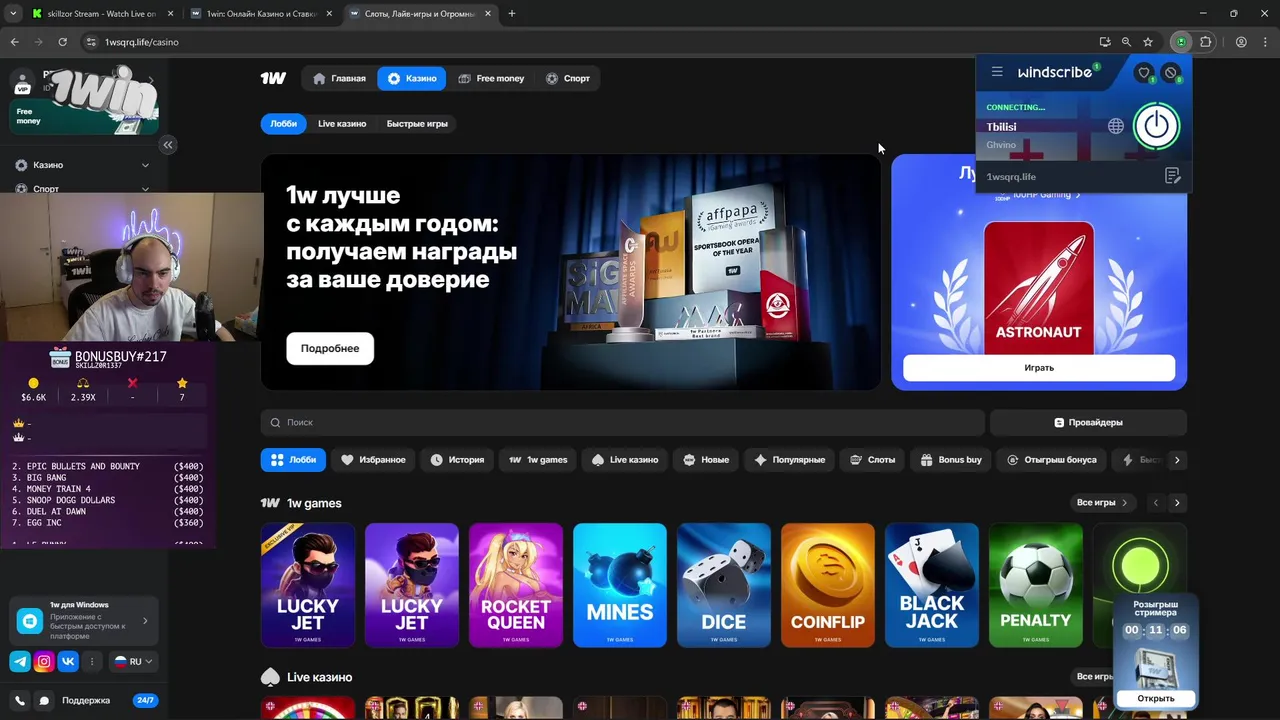Click Открыть button on streamer giveaway widget
This screenshot has width=1280, height=720.
(1155, 698)
